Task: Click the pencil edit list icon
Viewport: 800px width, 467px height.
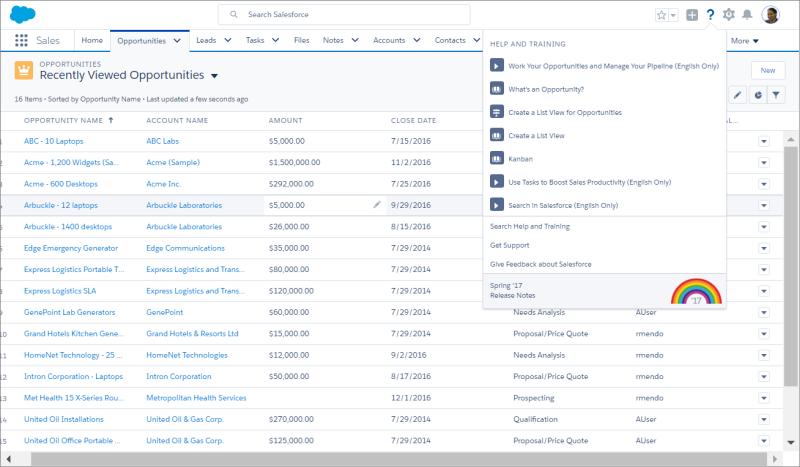Action: coord(738,95)
